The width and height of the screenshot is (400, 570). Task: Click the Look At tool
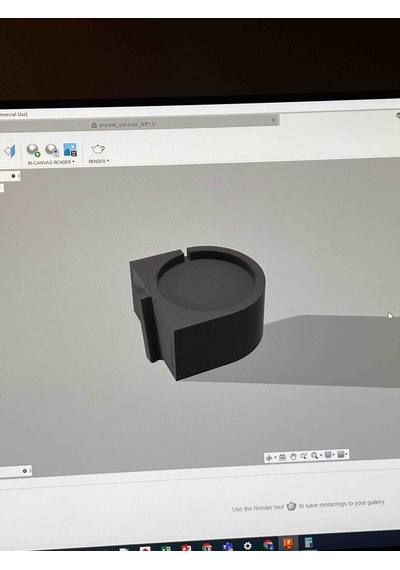pos(282,457)
